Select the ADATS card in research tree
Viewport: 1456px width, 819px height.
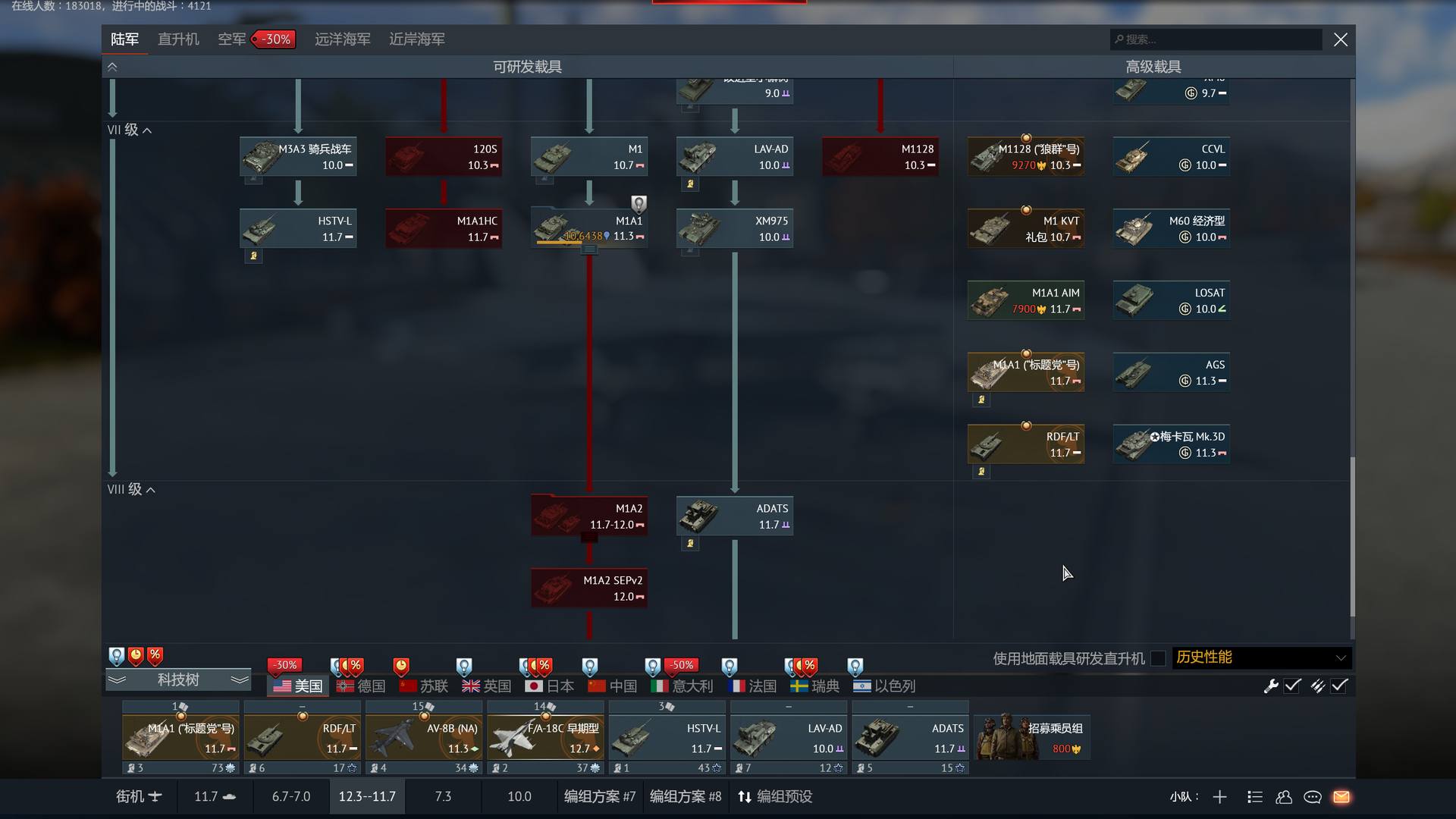(735, 516)
